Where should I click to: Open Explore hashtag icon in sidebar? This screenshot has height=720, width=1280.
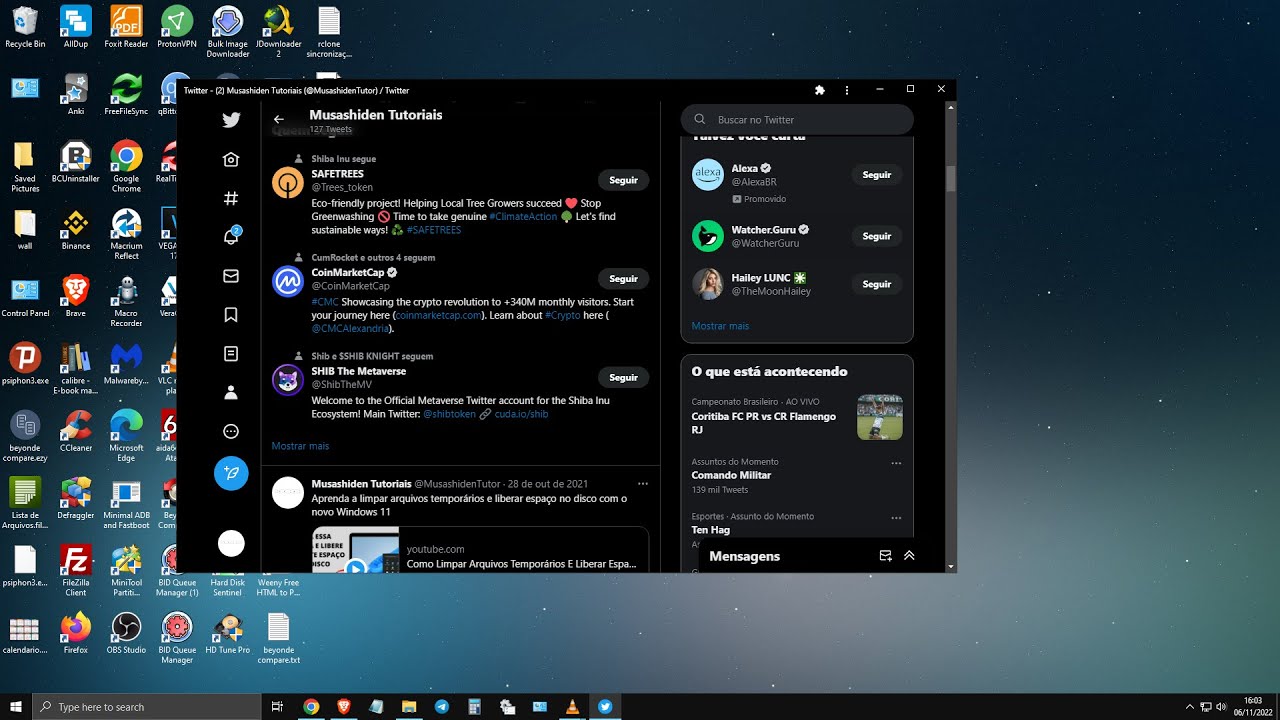click(x=231, y=198)
